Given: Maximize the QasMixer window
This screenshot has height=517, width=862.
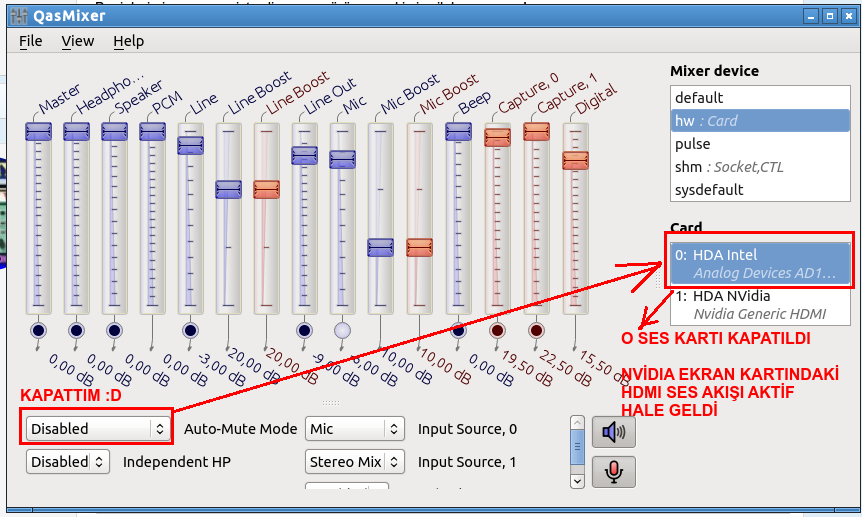Looking at the screenshot, I should tap(830, 16).
